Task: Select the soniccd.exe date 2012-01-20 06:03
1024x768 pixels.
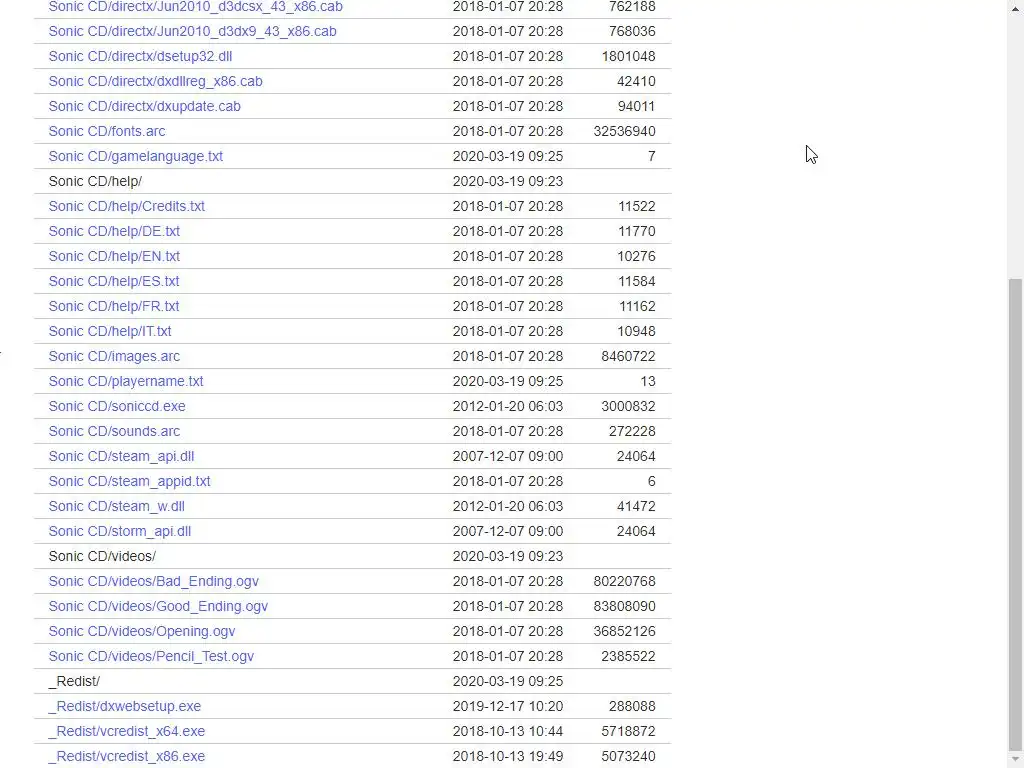Action: pos(507,406)
